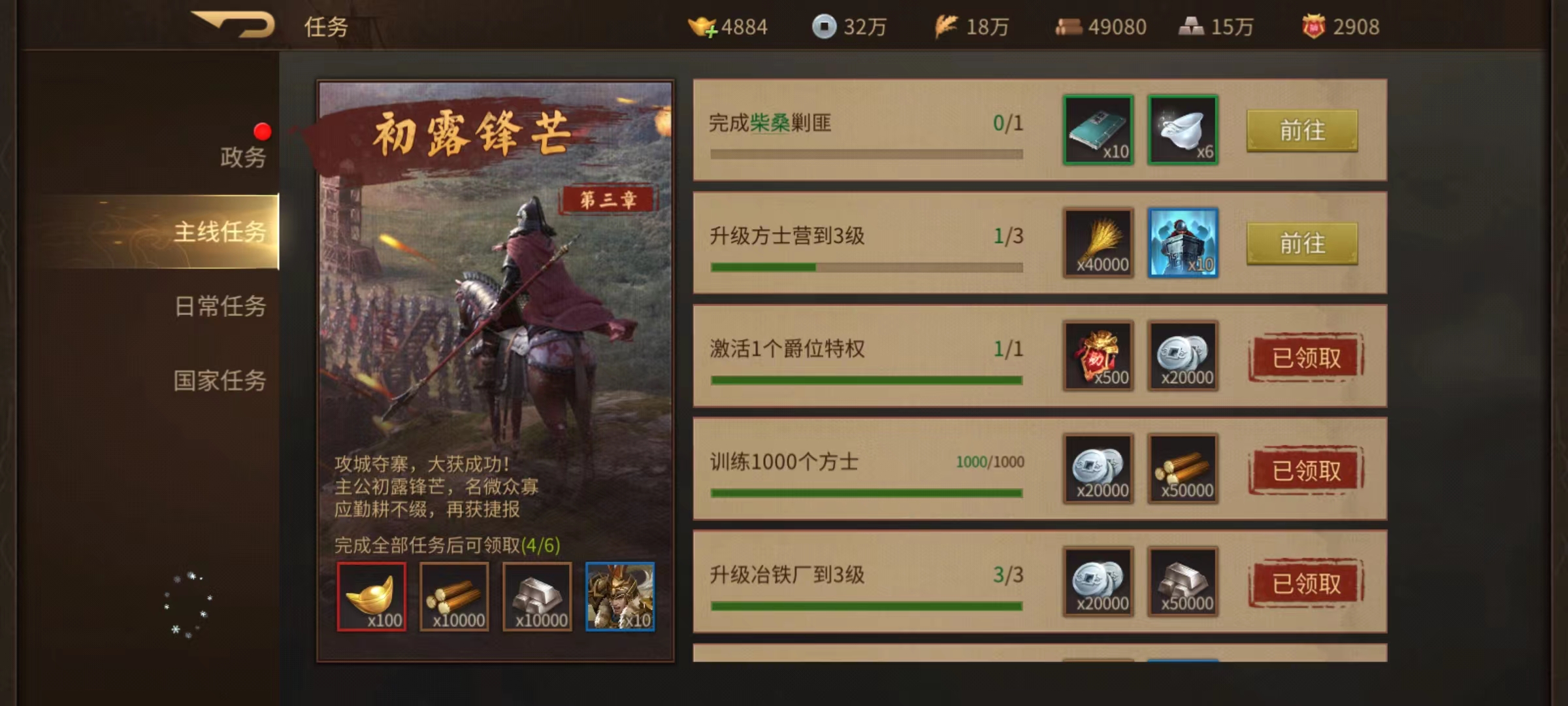Click 前往 for 完成柴桑剿匪 task

(1302, 131)
